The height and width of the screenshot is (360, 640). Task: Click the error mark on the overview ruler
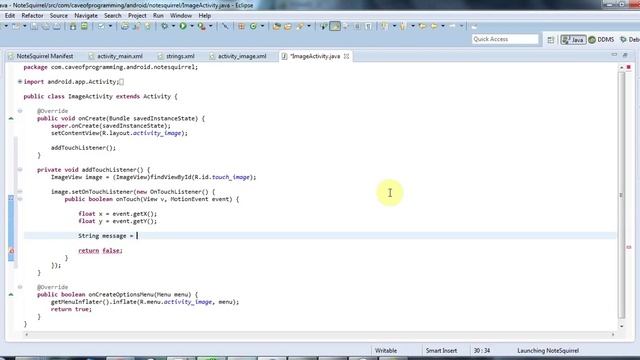click(629, 247)
